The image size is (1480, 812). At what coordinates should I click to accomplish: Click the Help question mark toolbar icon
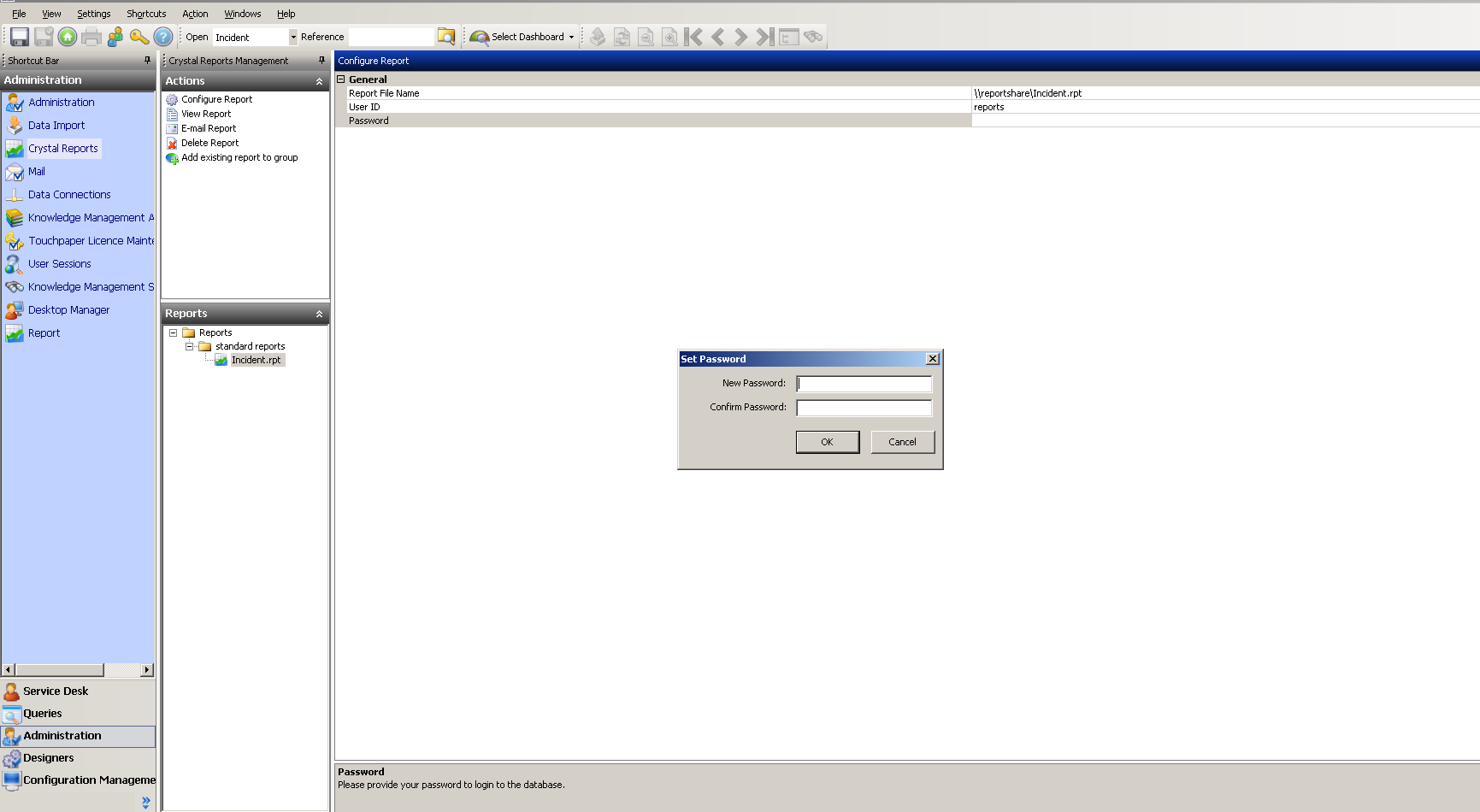162,37
